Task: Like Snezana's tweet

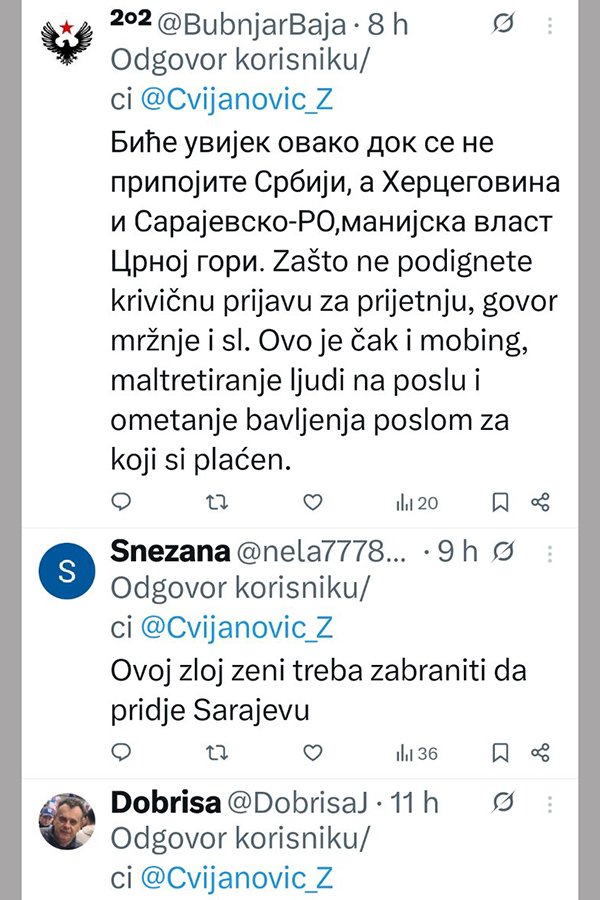Action: point(312,752)
